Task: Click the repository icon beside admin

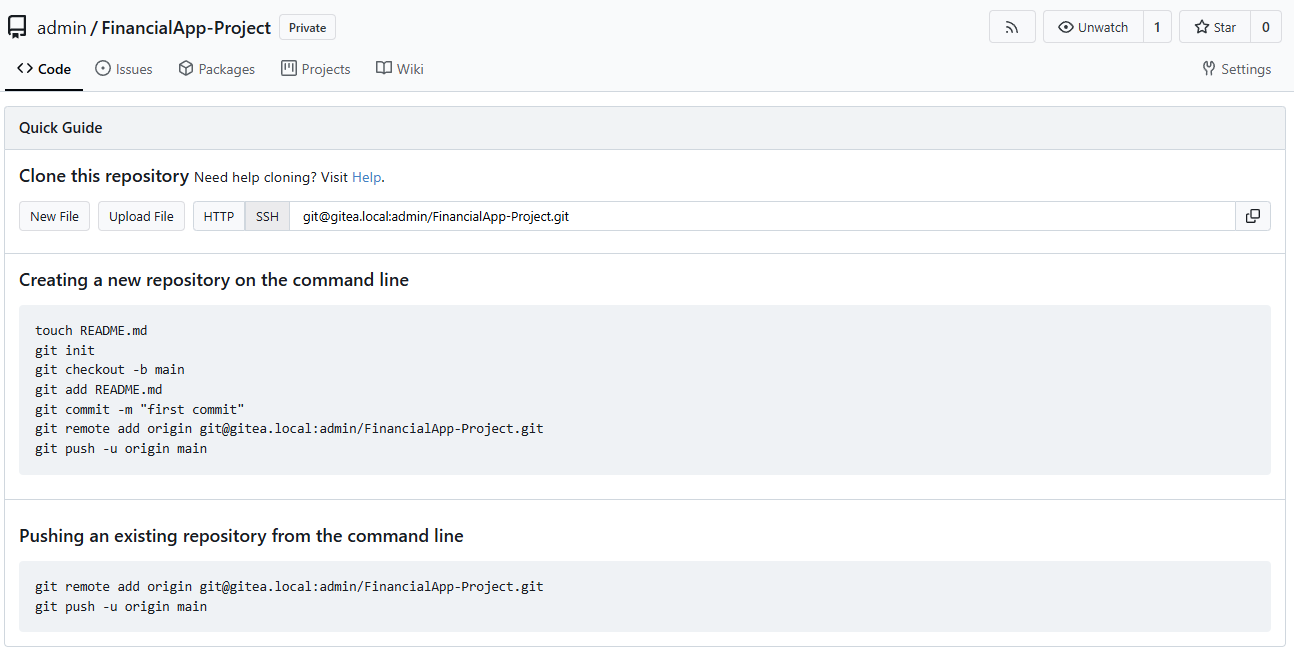Action: click(x=17, y=28)
